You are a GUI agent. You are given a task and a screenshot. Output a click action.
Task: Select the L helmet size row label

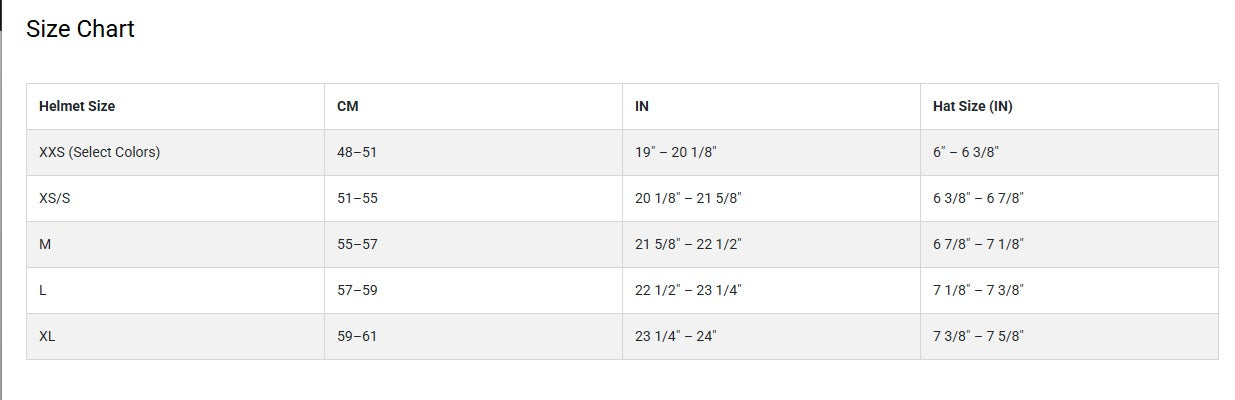click(x=43, y=290)
